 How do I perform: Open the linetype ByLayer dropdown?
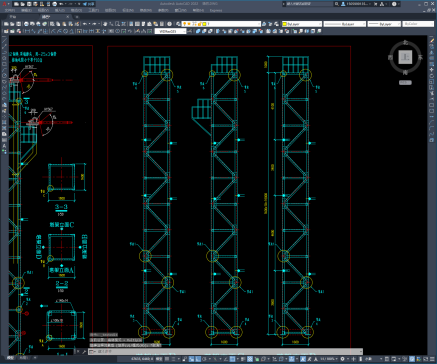[345, 24]
